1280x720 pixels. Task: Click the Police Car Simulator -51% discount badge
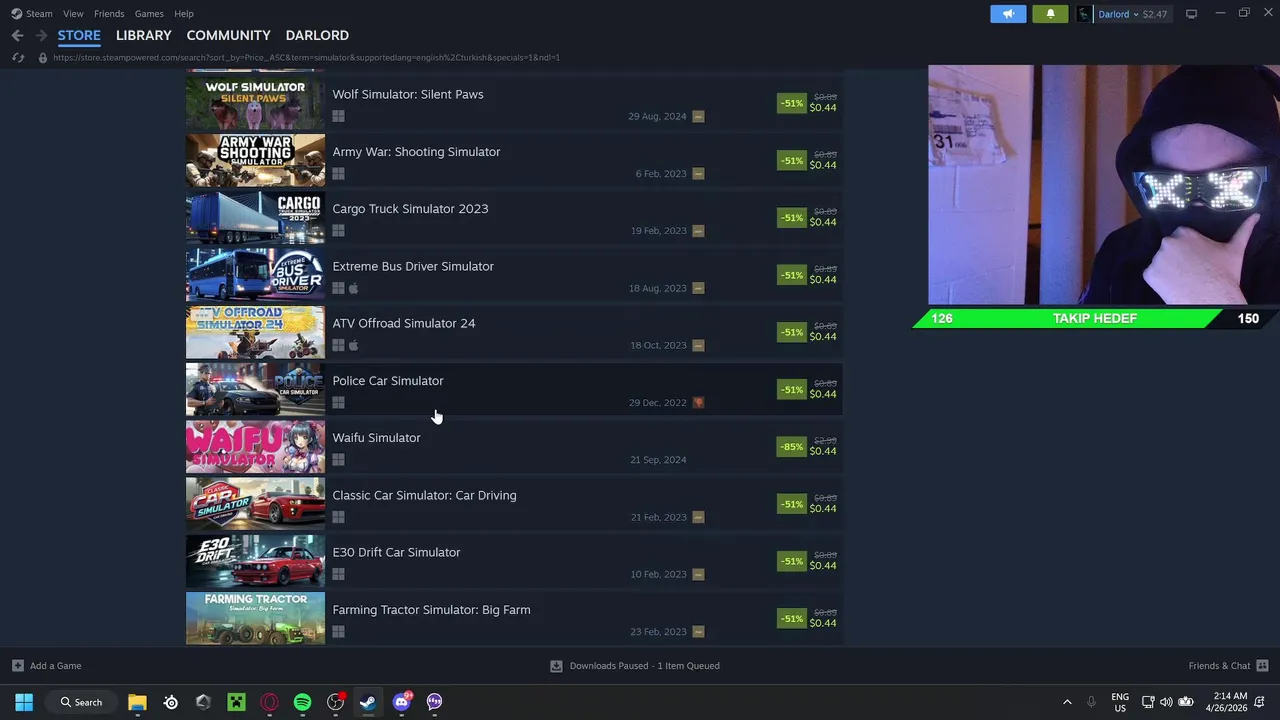pos(792,389)
